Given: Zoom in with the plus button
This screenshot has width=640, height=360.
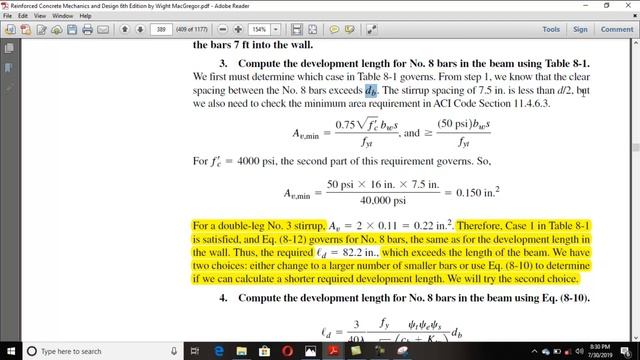Looking at the screenshot, I should (x=238, y=29).
